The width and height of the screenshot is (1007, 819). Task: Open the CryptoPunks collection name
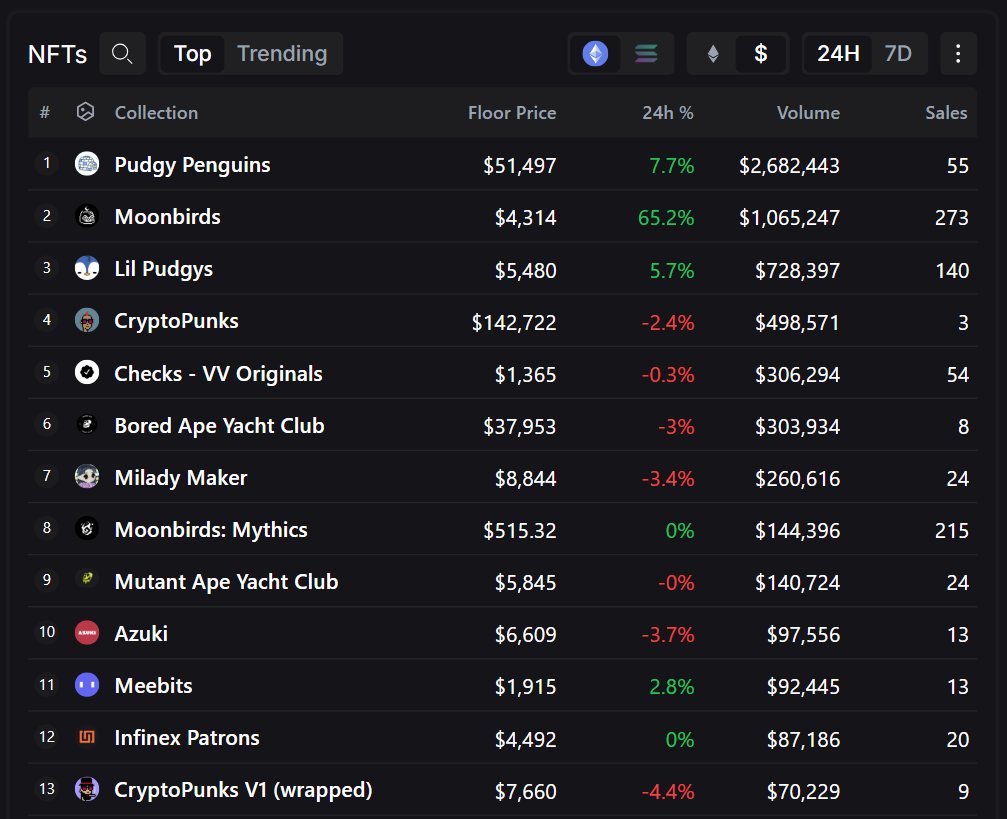click(x=176, y=321)
